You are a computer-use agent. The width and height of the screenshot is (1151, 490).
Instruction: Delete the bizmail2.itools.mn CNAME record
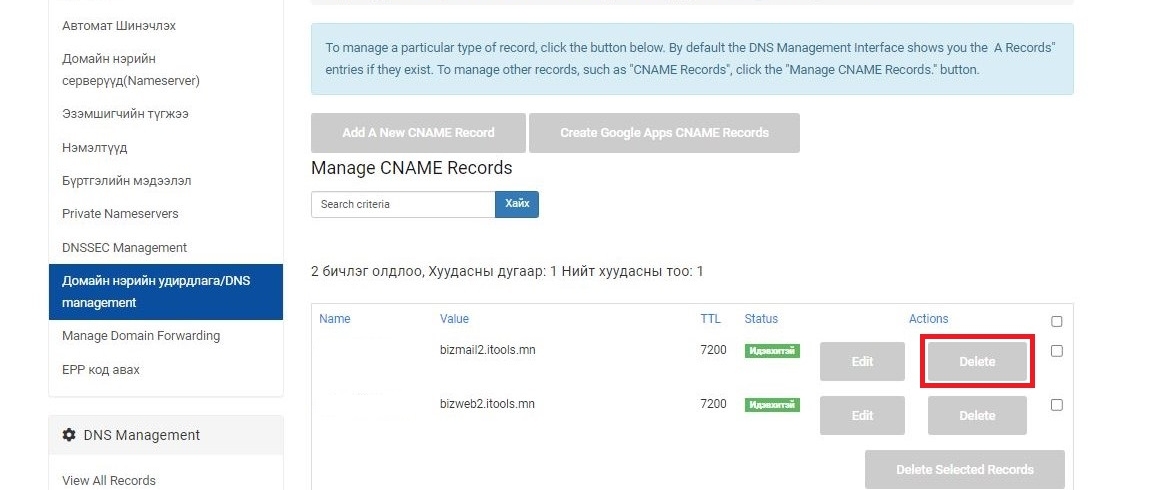pos(977,362)
